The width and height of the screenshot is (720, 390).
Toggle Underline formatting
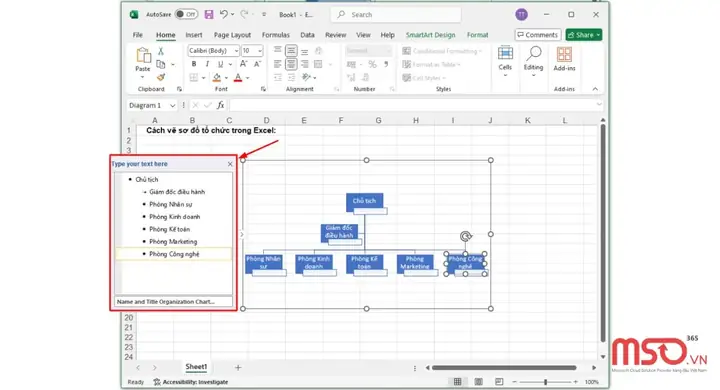click(220, 64)
